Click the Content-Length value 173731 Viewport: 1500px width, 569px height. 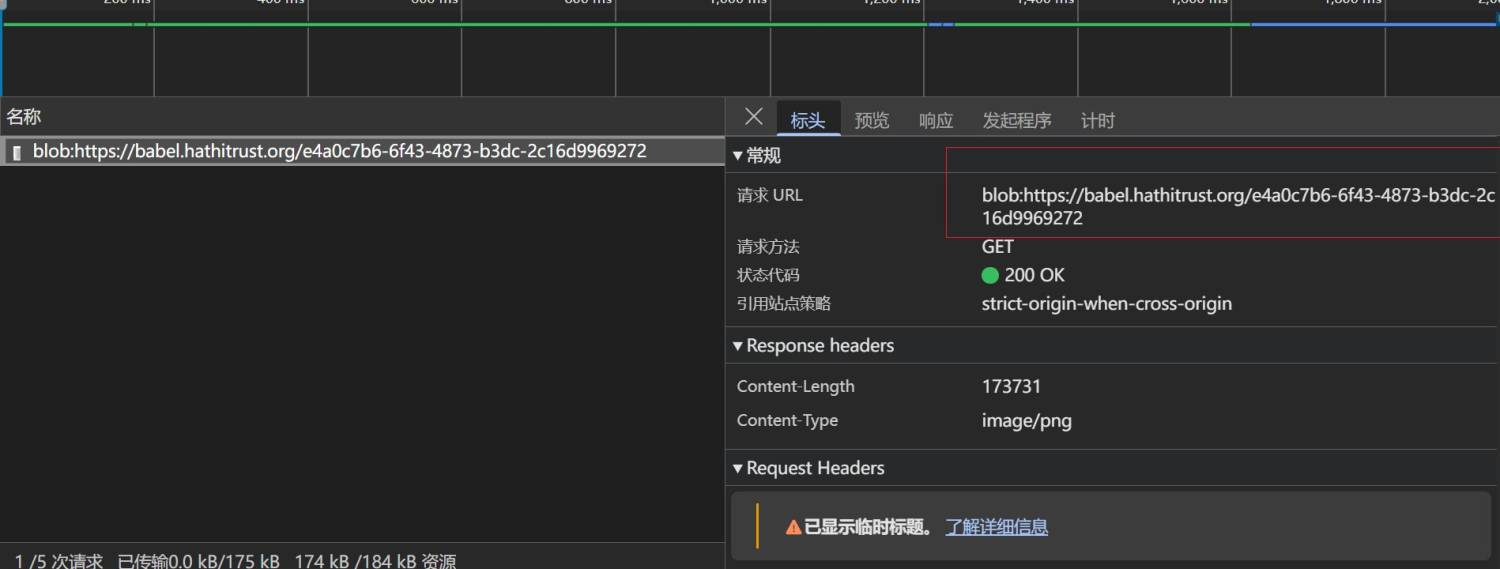(x=1011, y=387)
